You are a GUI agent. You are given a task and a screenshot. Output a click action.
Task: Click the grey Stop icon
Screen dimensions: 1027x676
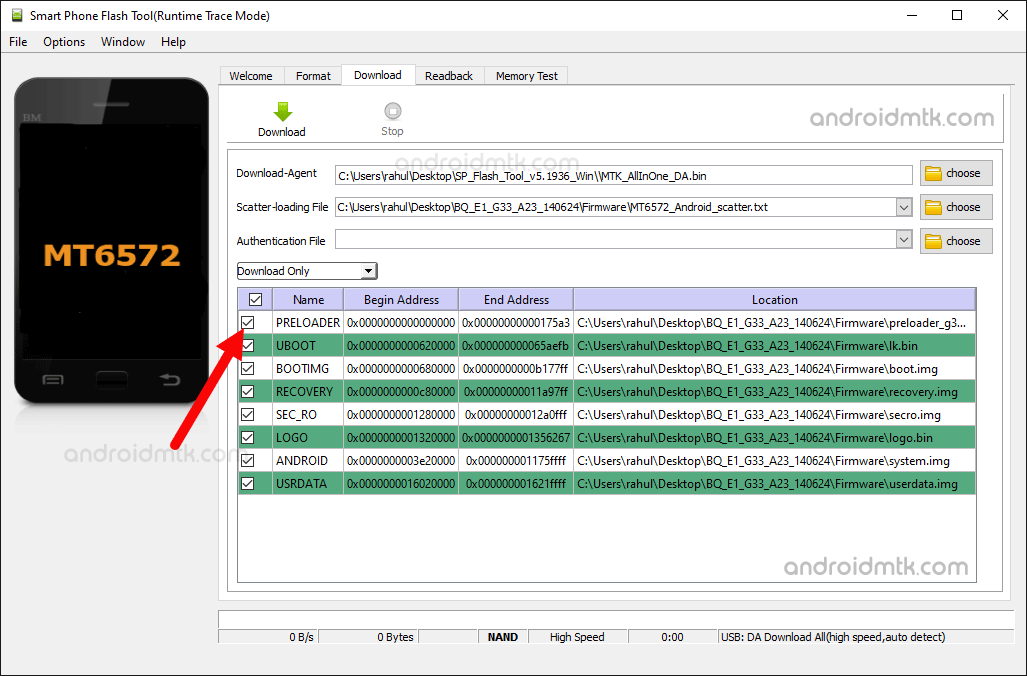pos(392,111)
